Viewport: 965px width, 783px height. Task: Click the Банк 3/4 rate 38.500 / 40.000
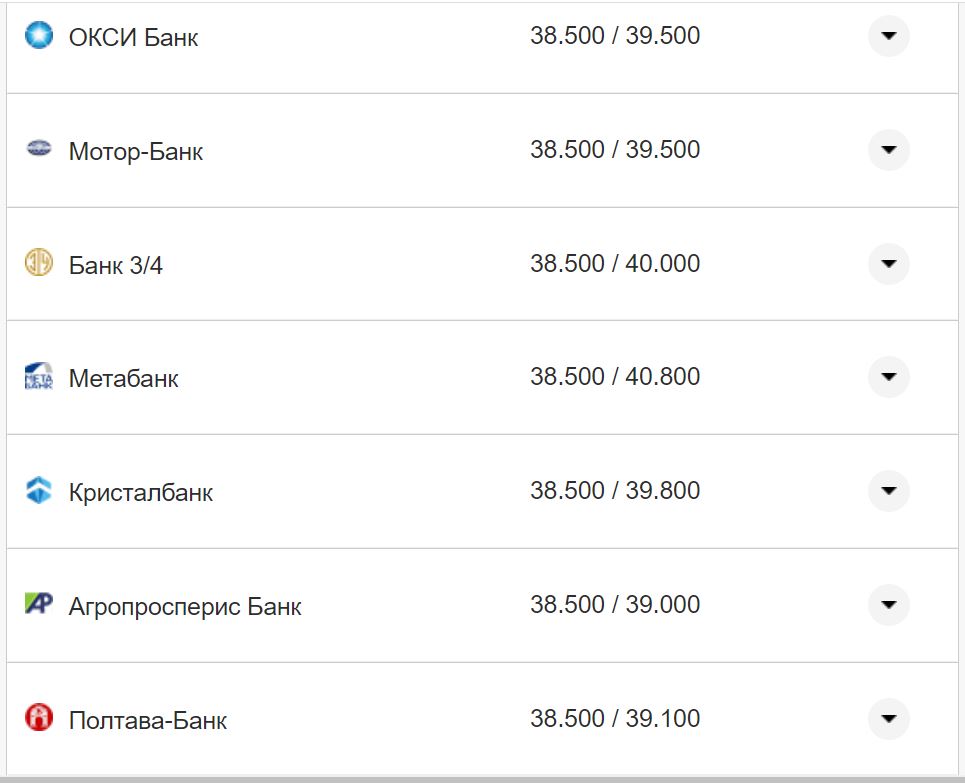(615, 264)
